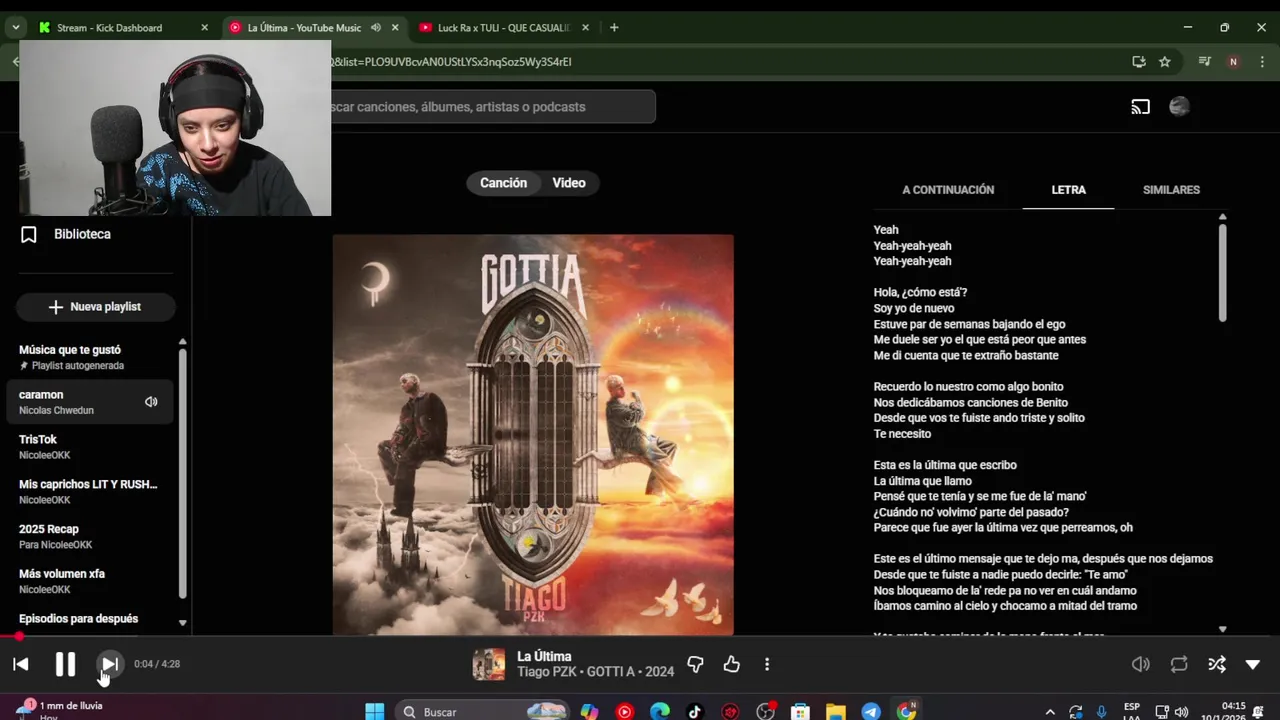
Task: Click the song progress bar
Action: (640, 636)
